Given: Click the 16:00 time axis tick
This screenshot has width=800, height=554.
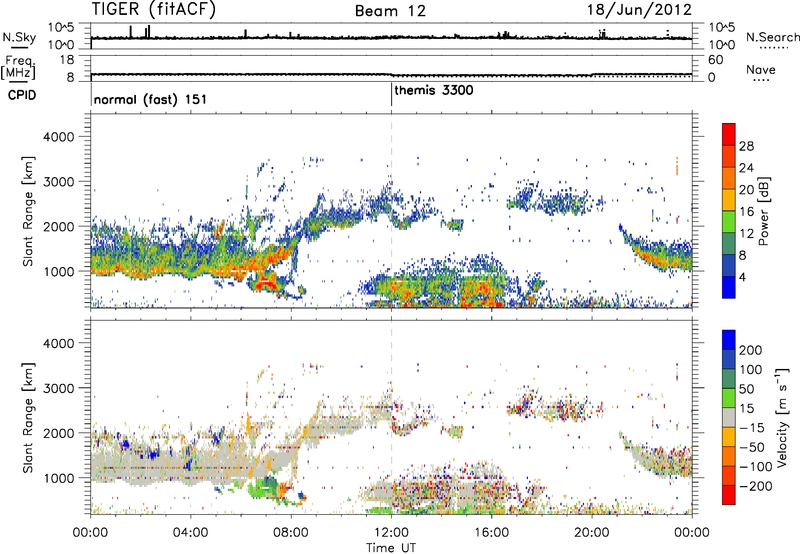Looking at the screenshot, I should [x=491, y=533].
